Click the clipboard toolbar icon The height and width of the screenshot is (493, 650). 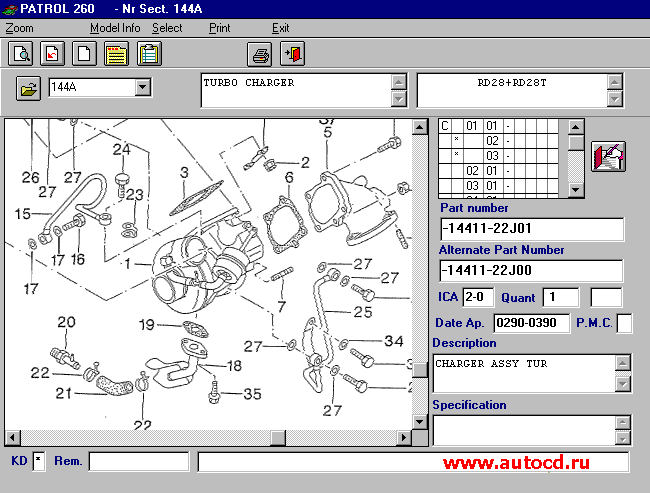(x=149, y=54)
